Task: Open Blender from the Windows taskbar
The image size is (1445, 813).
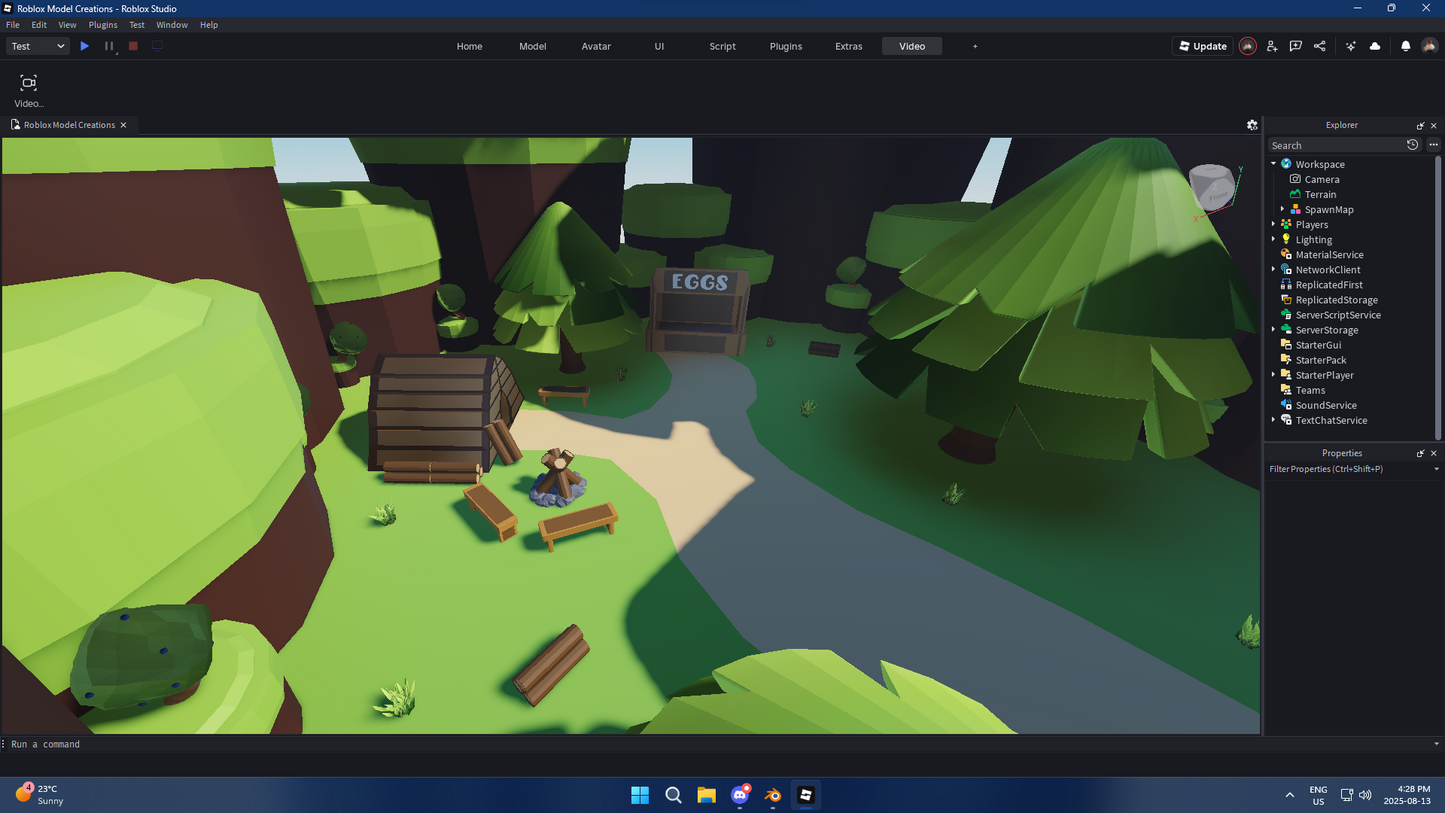Action: [x=772, y=795]
